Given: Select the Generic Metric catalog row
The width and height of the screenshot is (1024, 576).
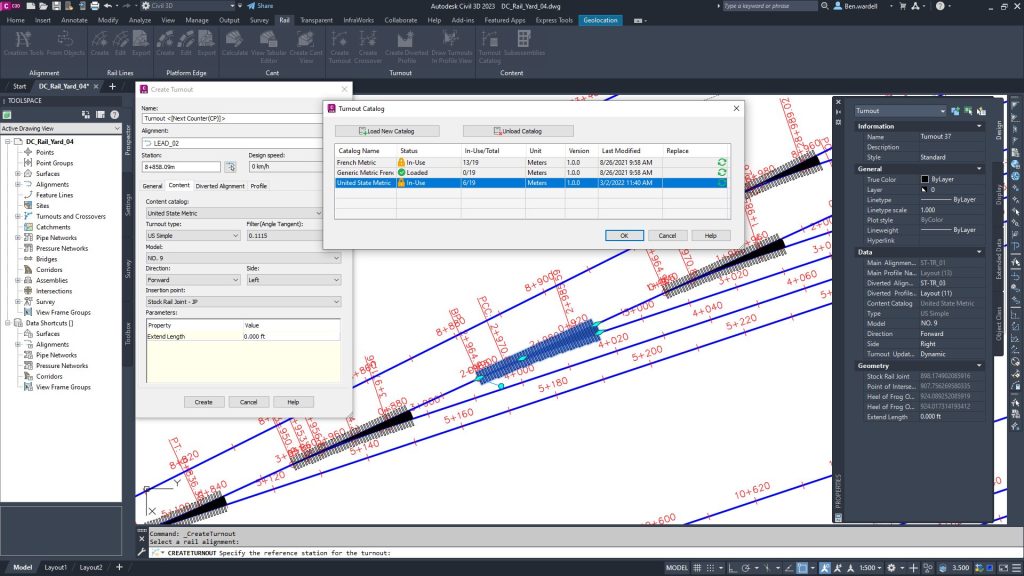Looking at the screenshot, I should [365, 173].
